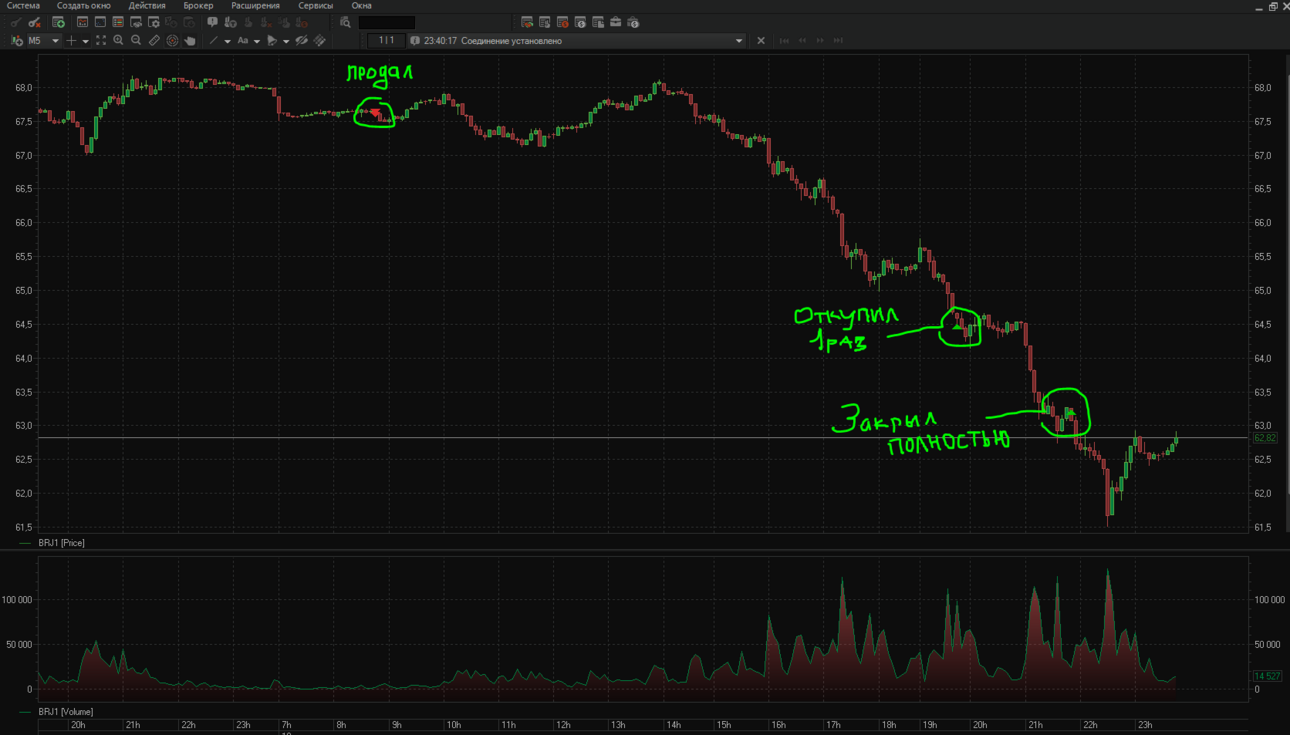Image resolution: width=1290 pixels, height=735 pixels.
Task: Open a new chart window icon
Action: (x=82, y=22)
